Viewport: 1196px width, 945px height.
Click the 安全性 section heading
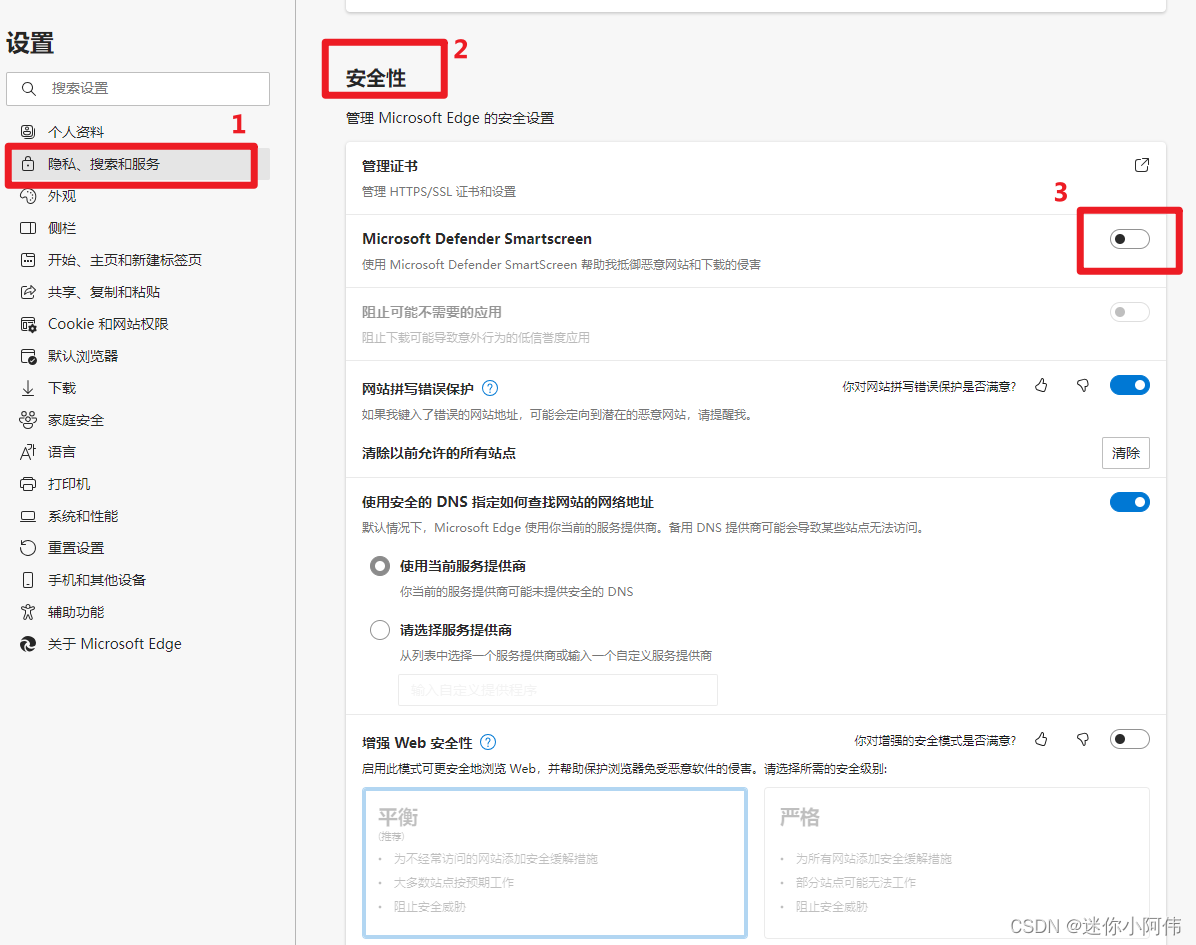[x=376, y=78]
